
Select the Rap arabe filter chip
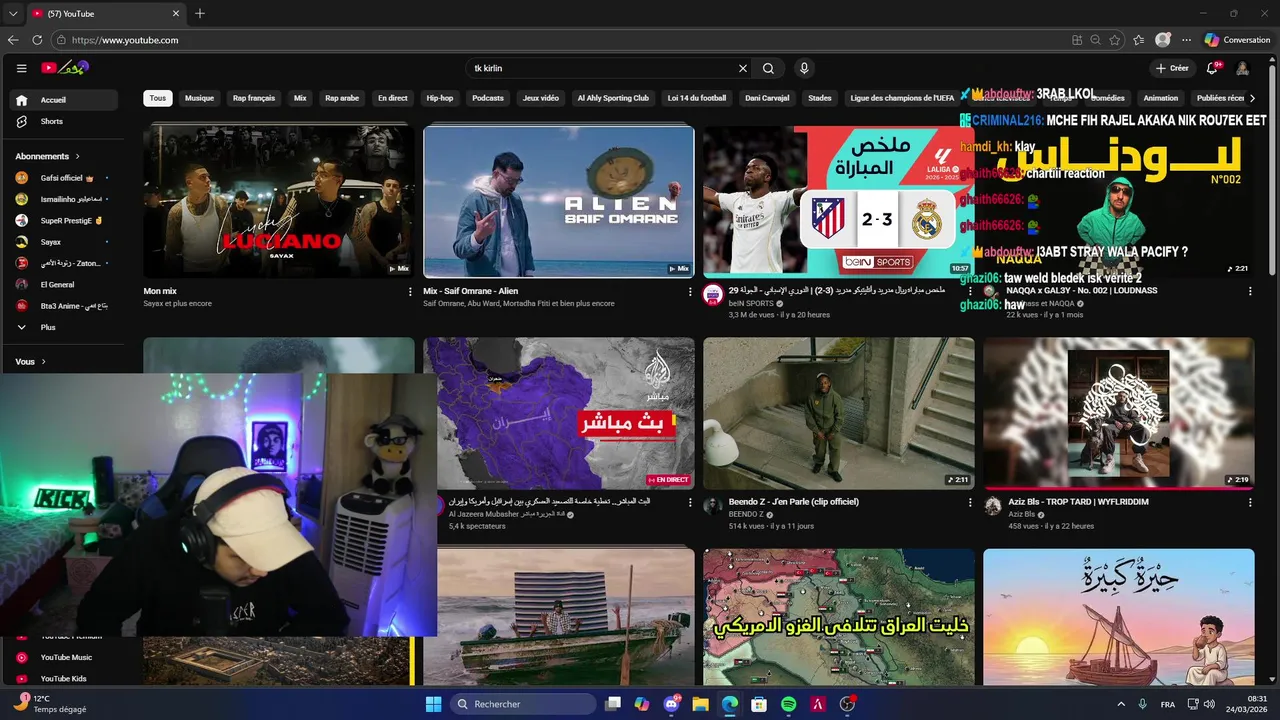coord(342,98)
